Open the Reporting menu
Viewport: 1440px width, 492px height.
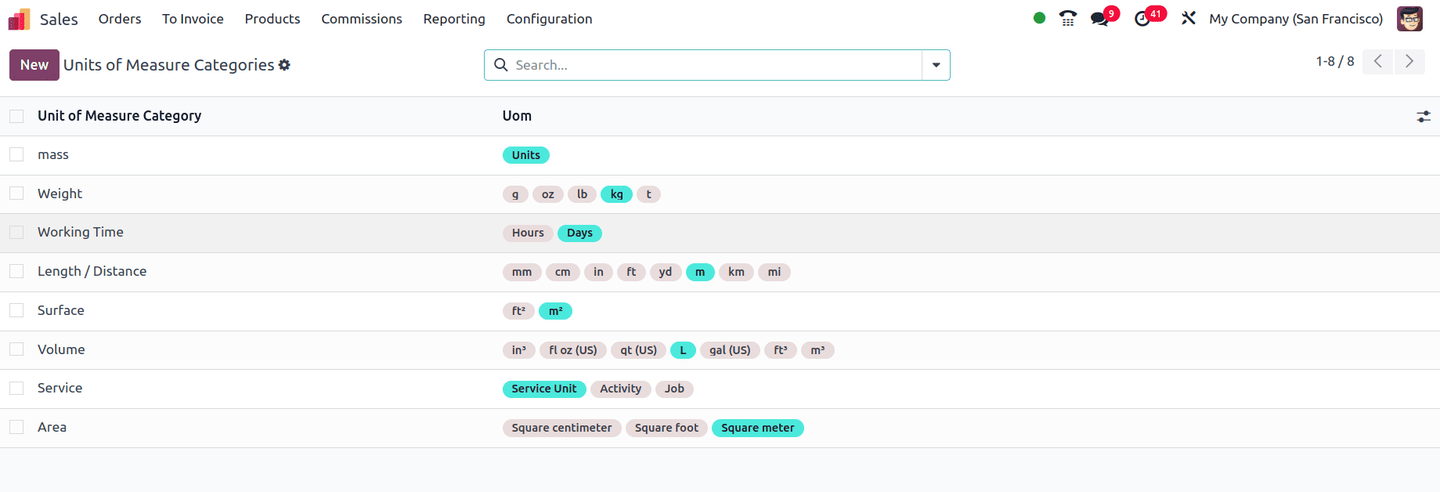coord(454,19)
